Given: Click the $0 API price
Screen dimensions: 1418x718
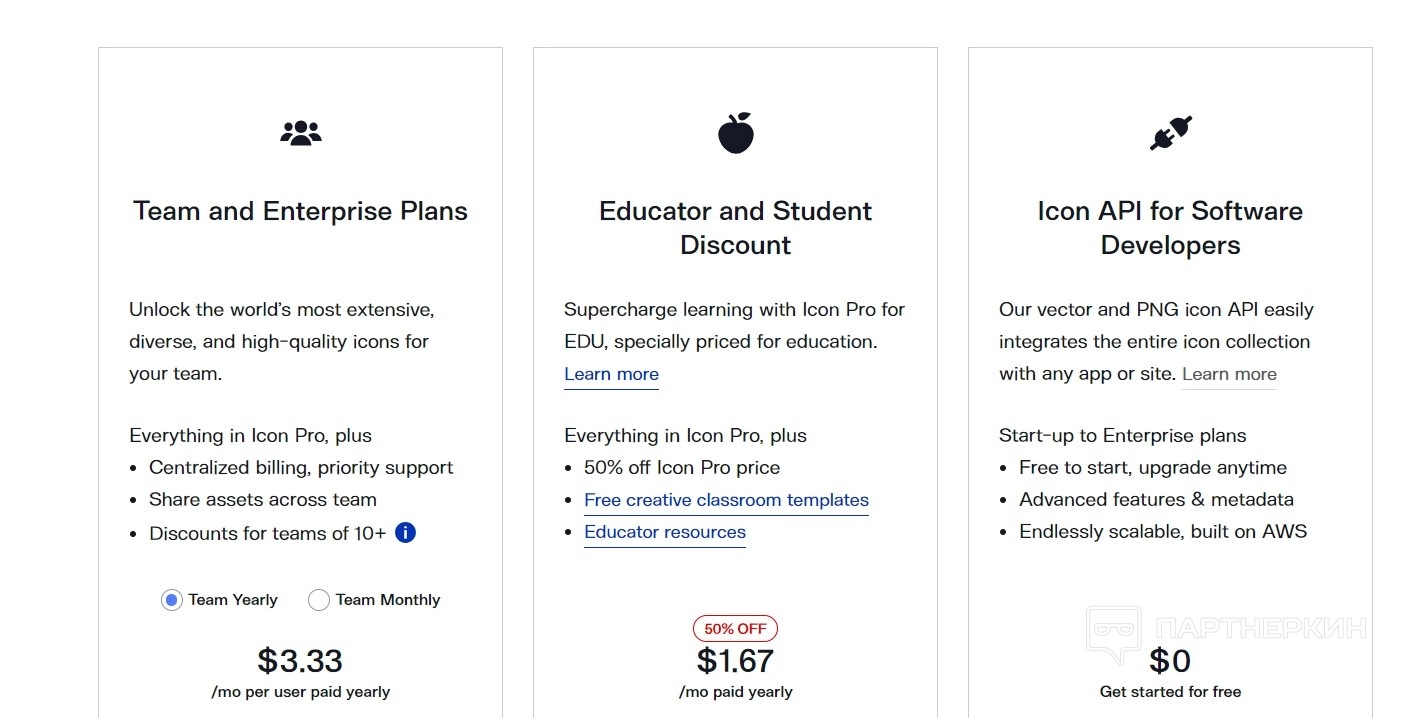Looking at the screenshot, I should [x=1170, y=661].
